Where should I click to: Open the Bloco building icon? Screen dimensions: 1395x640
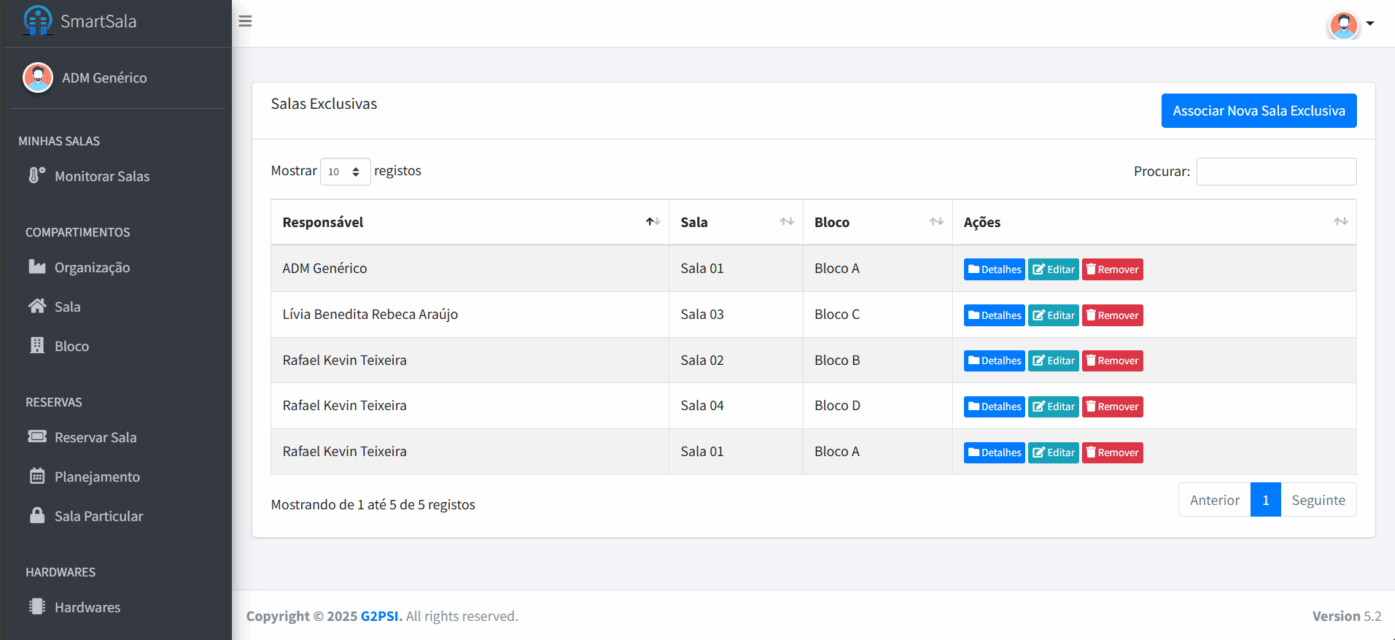(x=37, y=346)
